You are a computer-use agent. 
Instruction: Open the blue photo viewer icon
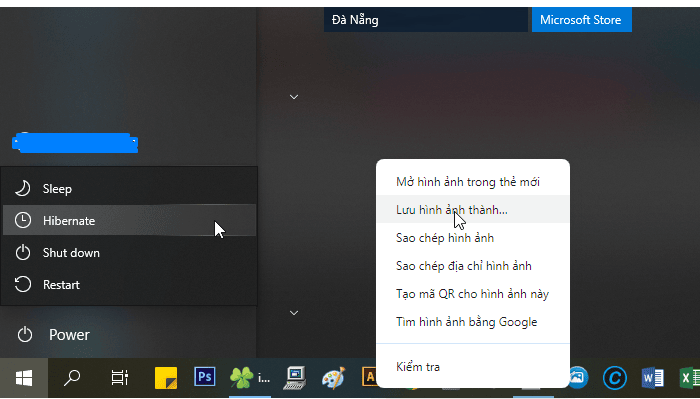[579, 378]
